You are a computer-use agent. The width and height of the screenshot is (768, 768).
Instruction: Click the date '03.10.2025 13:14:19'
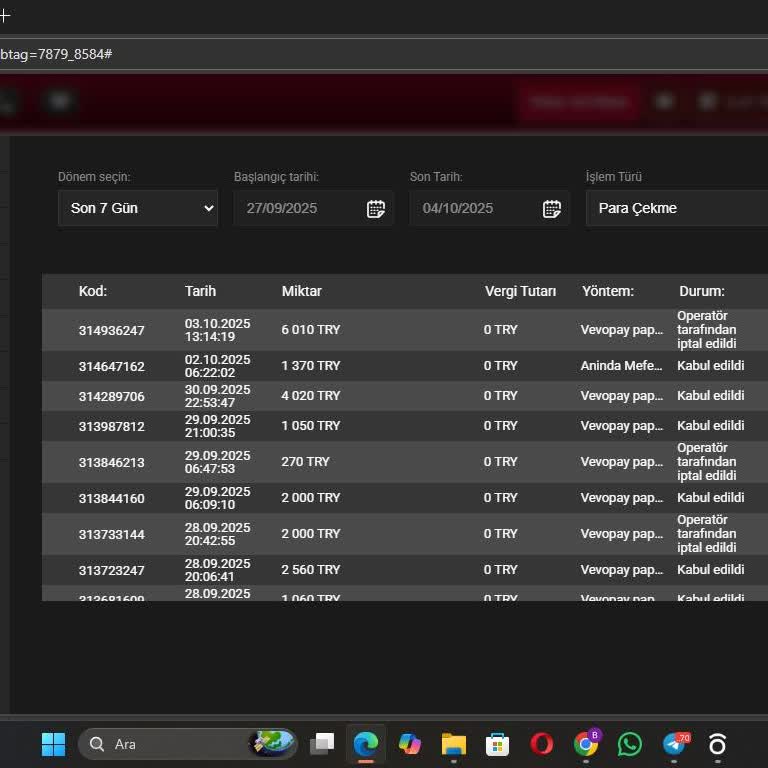point(217,330)
